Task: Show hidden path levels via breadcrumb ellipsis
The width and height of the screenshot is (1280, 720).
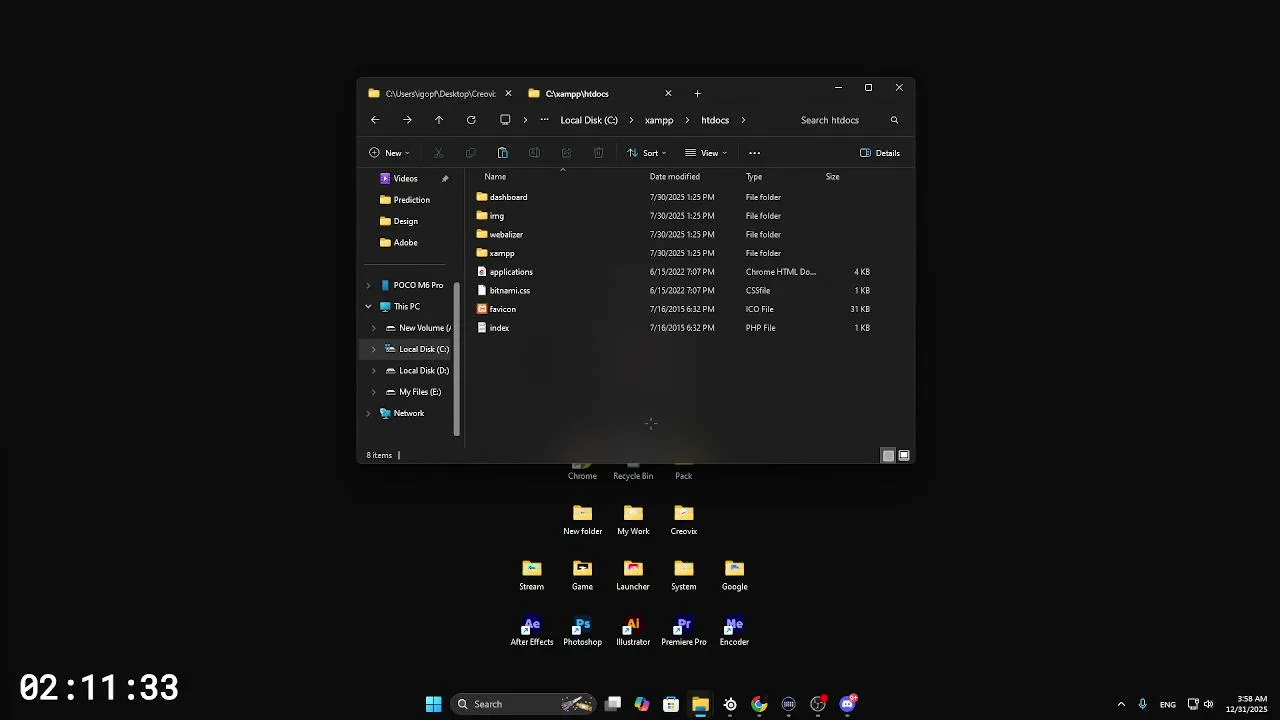Action: pyautogui.click(x=544, y=120)
